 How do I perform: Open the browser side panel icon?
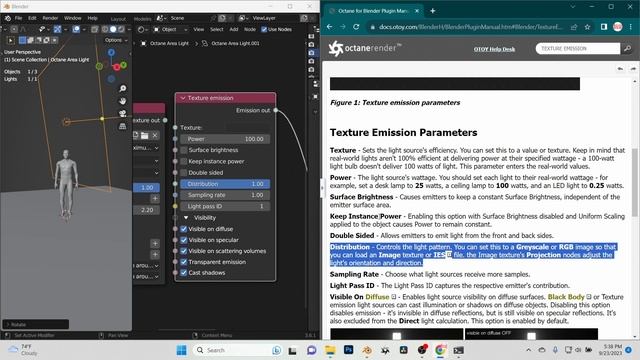click(604, 27)
